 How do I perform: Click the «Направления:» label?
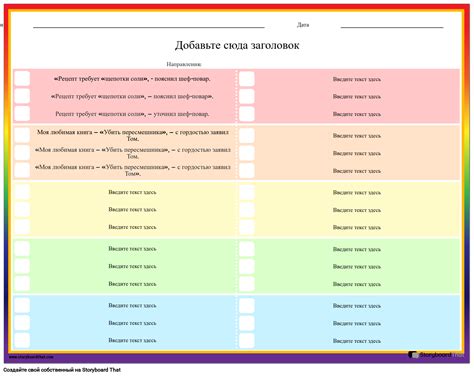[184, 64]
